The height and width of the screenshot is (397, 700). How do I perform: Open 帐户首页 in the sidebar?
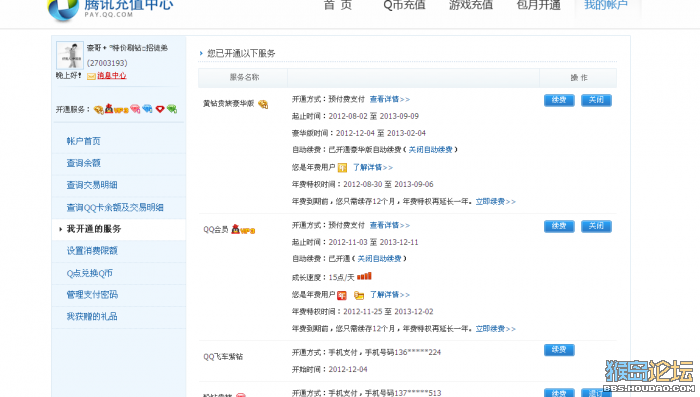pyautogui.click(x=83, y=141)
